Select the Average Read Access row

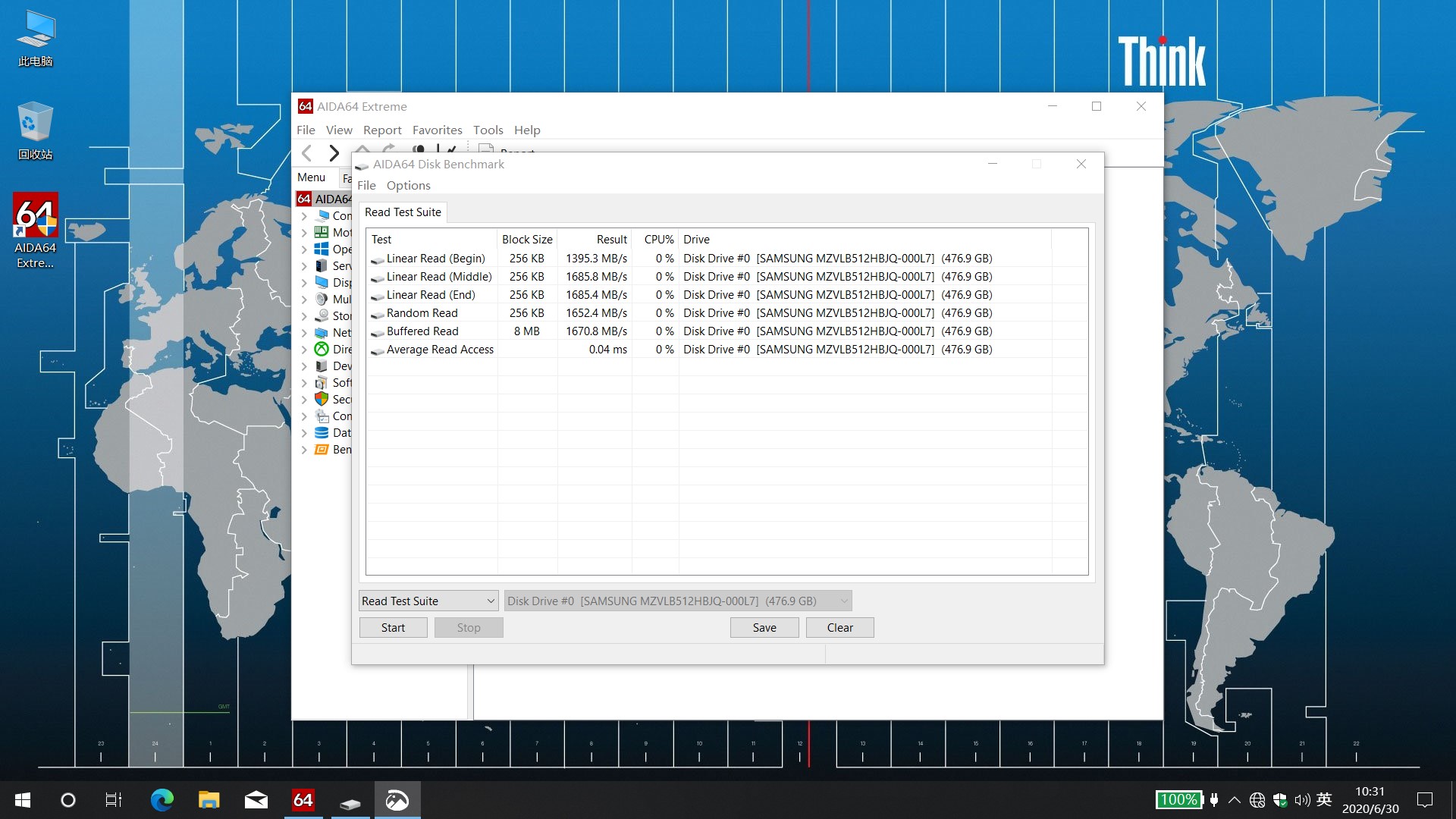coord(727,350)
